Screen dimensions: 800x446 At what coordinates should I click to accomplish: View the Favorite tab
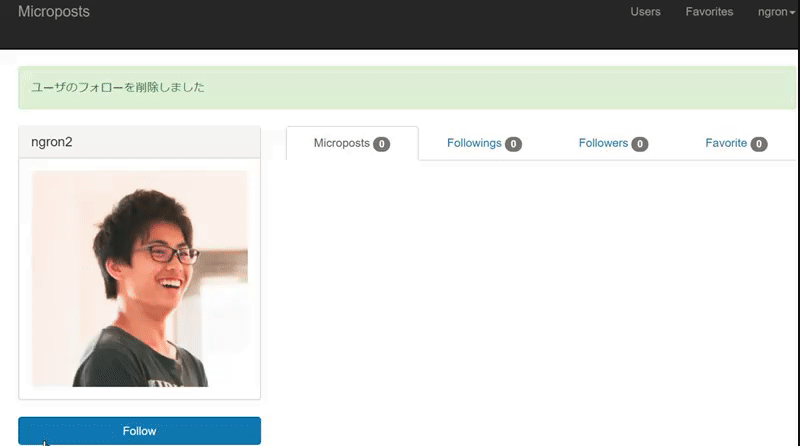[736, 143]
